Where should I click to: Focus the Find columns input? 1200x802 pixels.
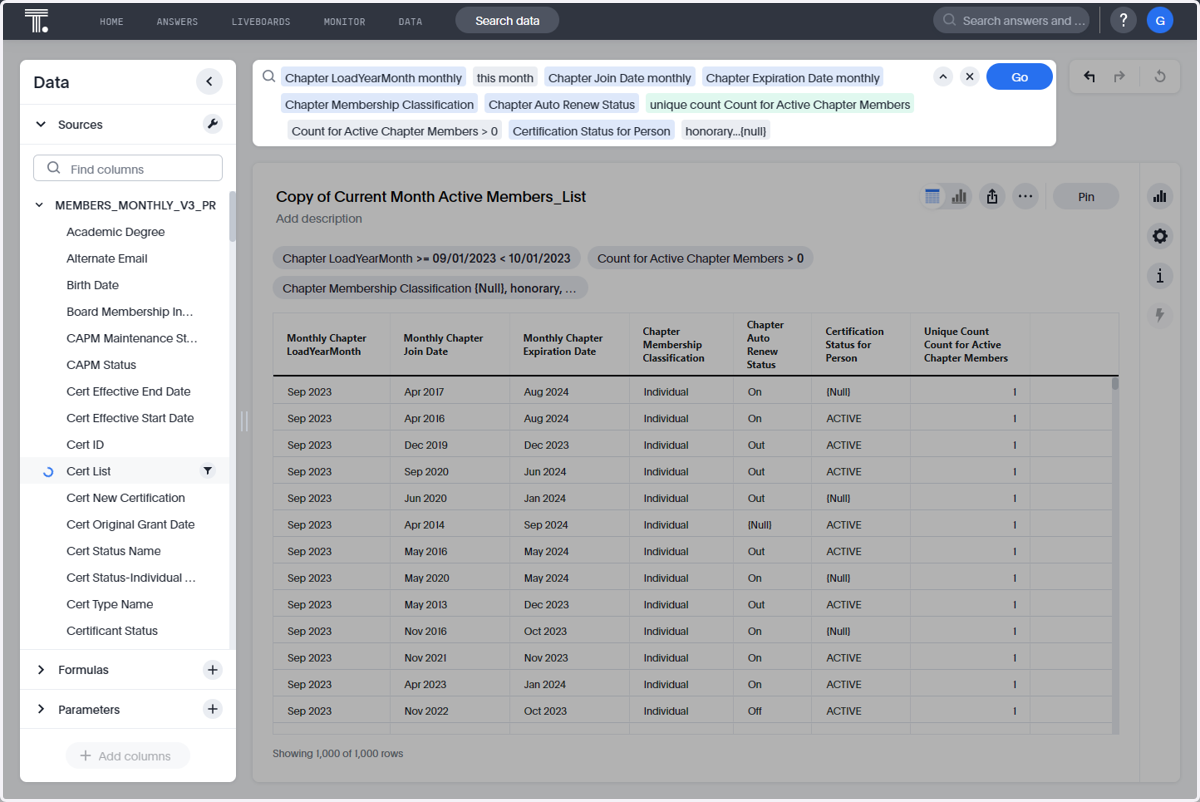(x=128, y=168)
